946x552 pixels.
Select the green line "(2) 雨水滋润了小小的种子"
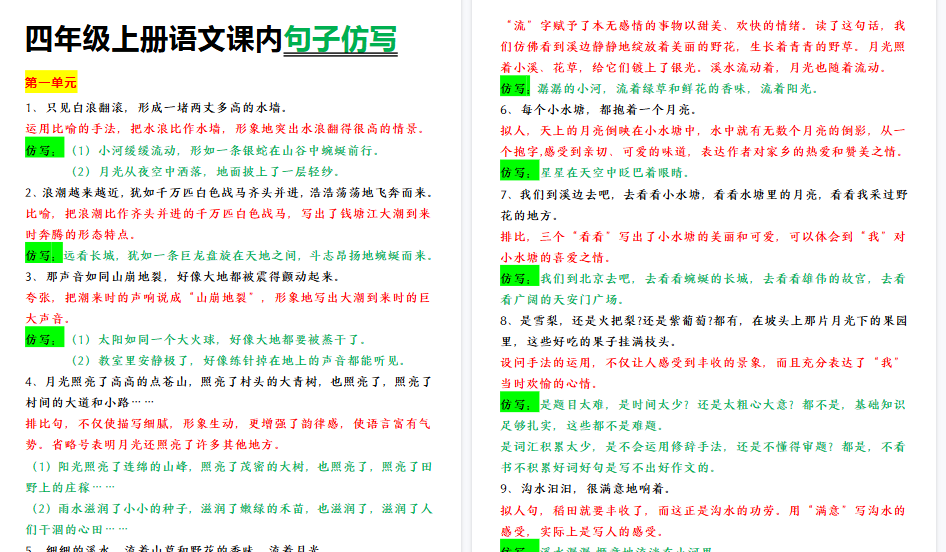point(232,509)
